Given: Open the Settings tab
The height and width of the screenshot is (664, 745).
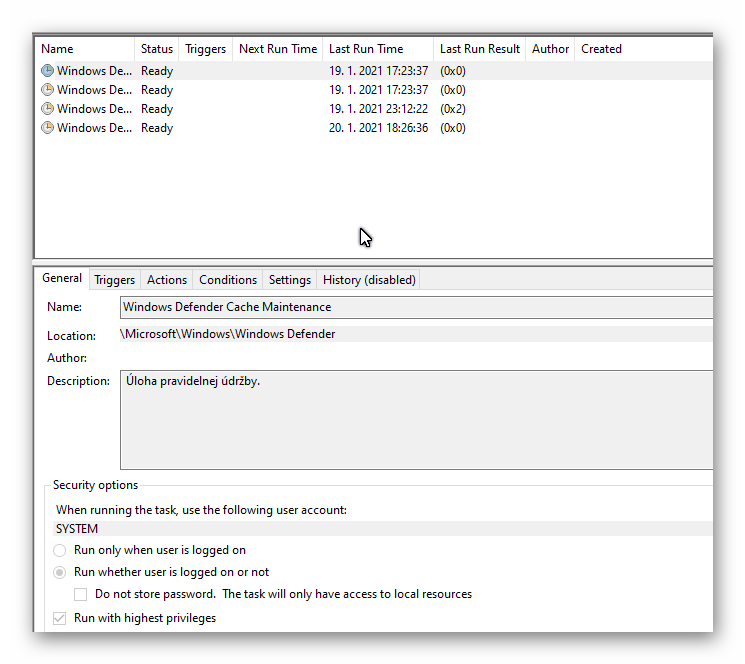Looking at the screenshot, I should point(290,280).
